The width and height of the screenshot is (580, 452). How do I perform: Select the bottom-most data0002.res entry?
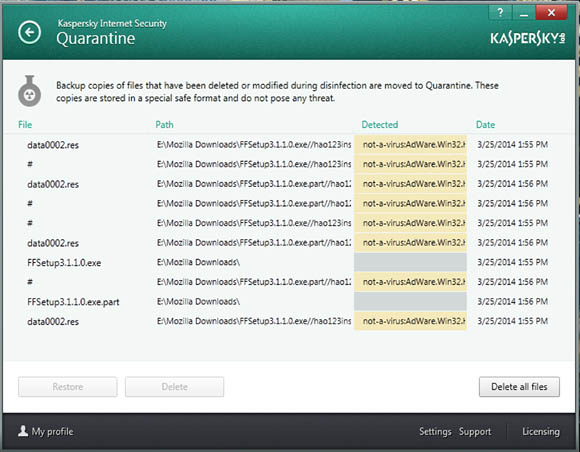pos(53,321)
